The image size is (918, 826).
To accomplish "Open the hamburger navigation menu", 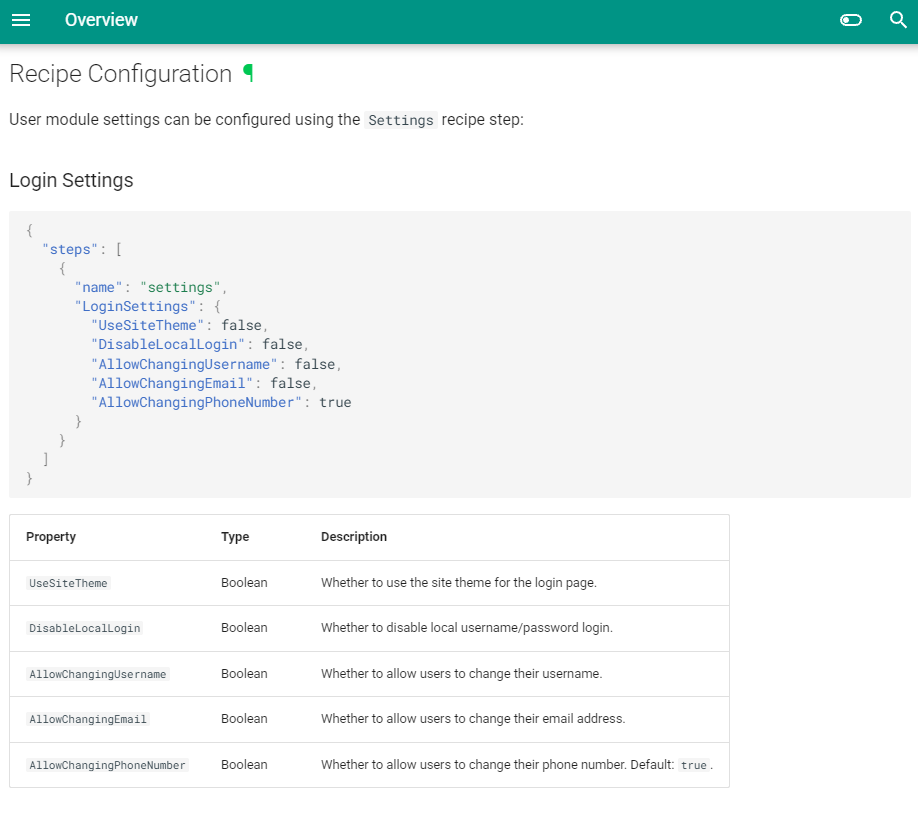I will [x=21, y=20].
